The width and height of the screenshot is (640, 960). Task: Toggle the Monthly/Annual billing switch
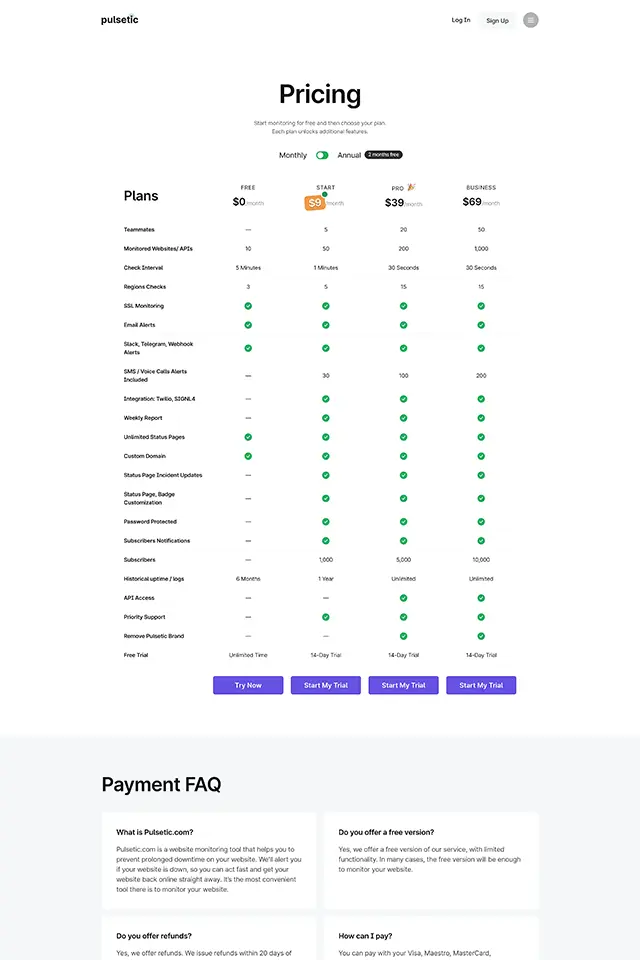[x=322, y=155]
